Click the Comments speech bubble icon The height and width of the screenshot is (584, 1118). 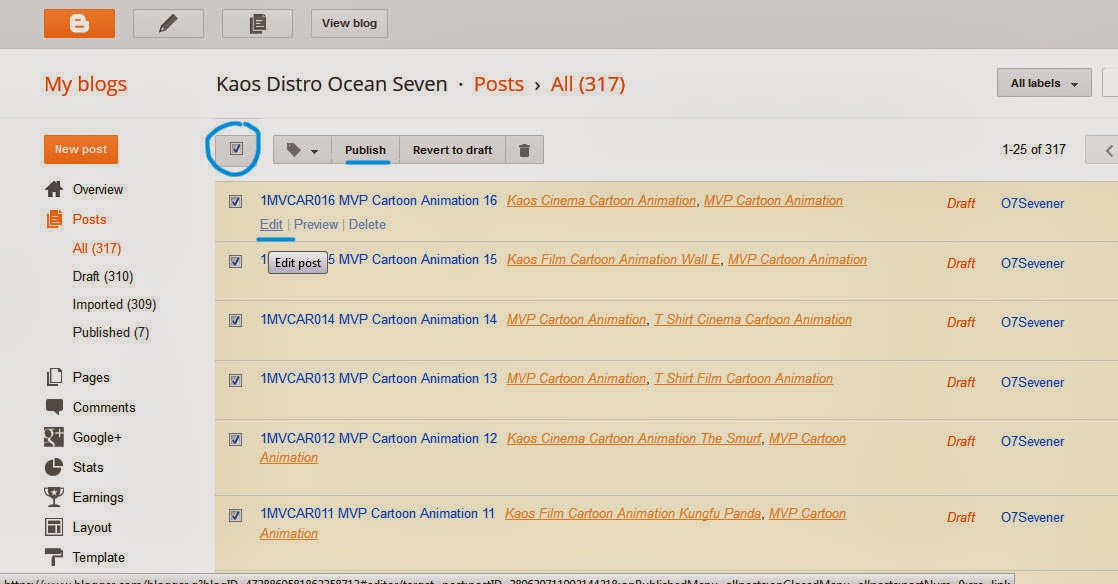(54, 407)
